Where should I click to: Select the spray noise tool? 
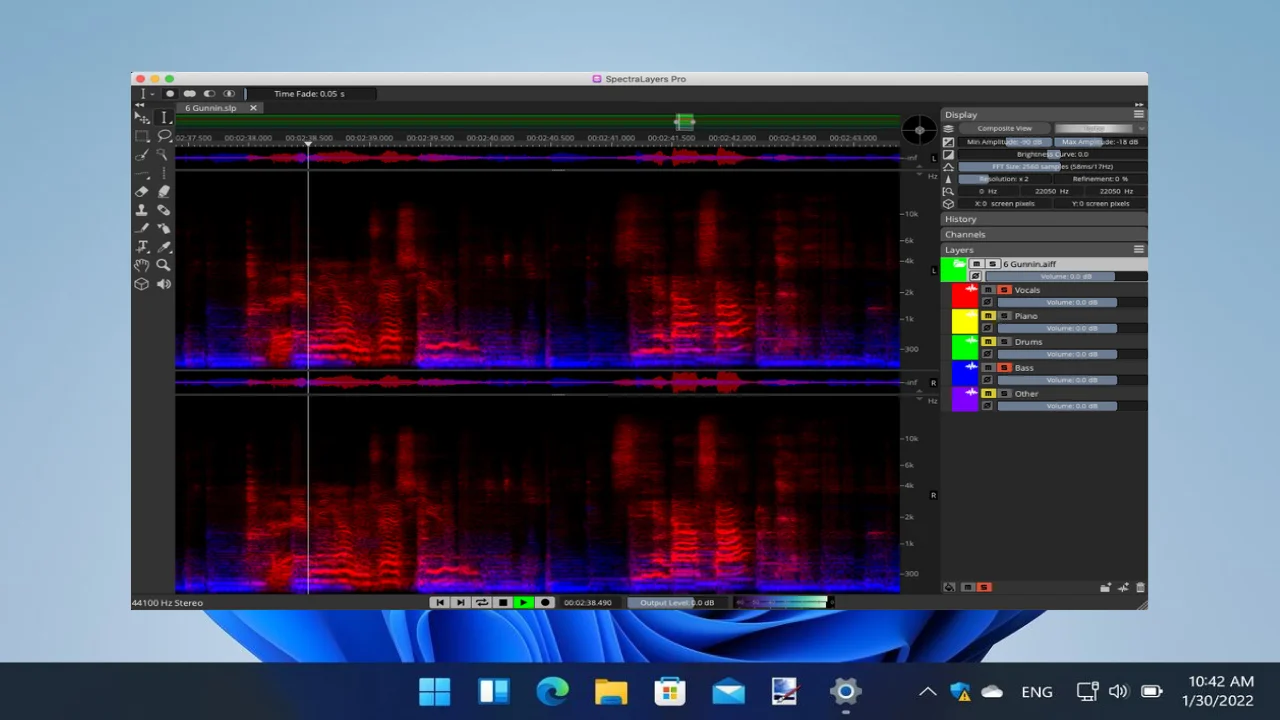(164, 228)
